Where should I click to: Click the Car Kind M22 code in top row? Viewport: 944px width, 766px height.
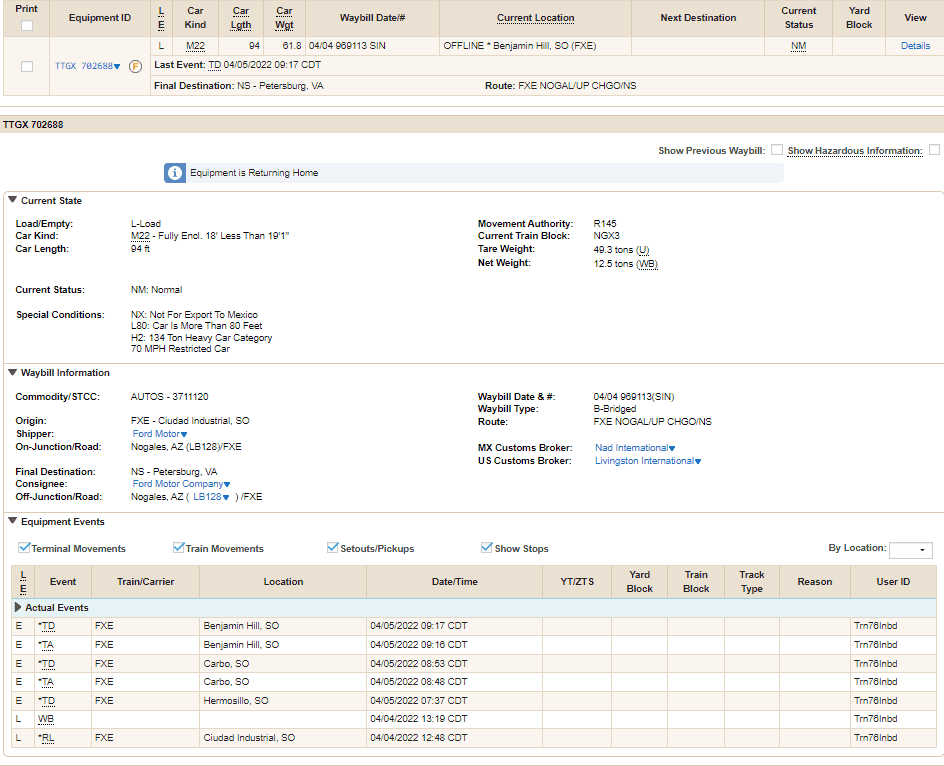pyautogui.click(x=195, y=46)
